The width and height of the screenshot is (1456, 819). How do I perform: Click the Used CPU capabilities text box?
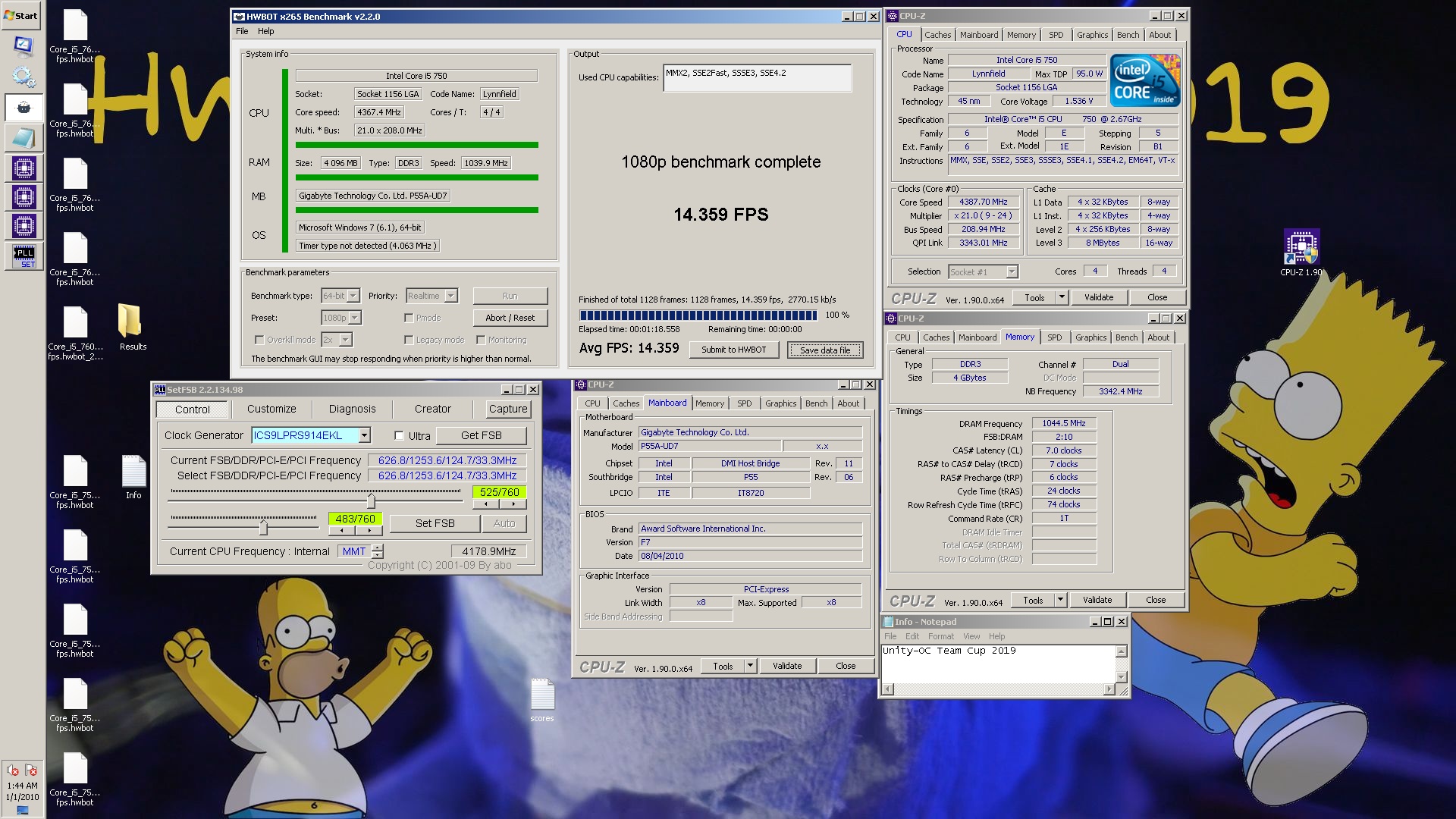point(757,77)
